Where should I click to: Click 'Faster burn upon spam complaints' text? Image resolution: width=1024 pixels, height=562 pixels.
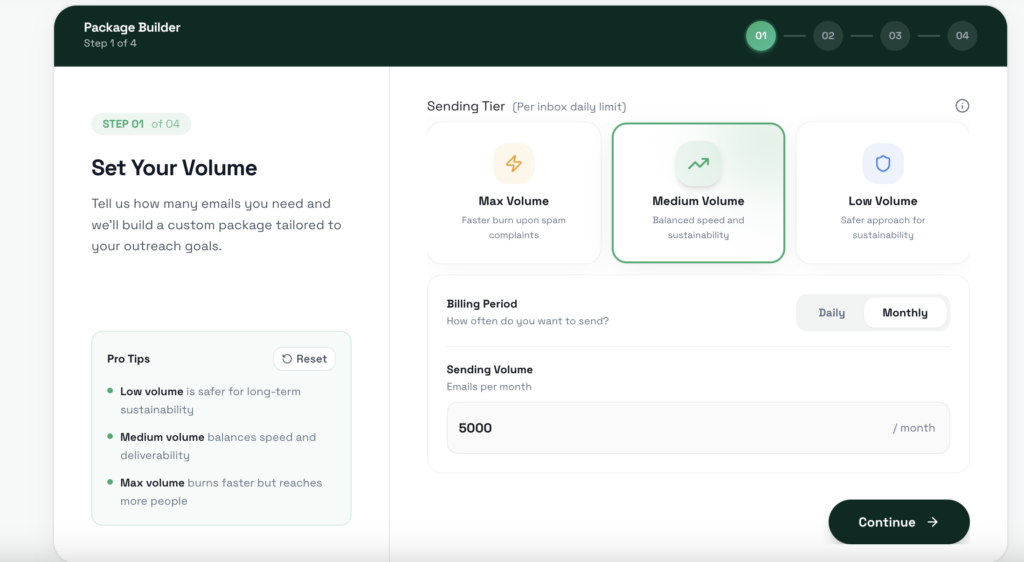(x=514, y=227)
